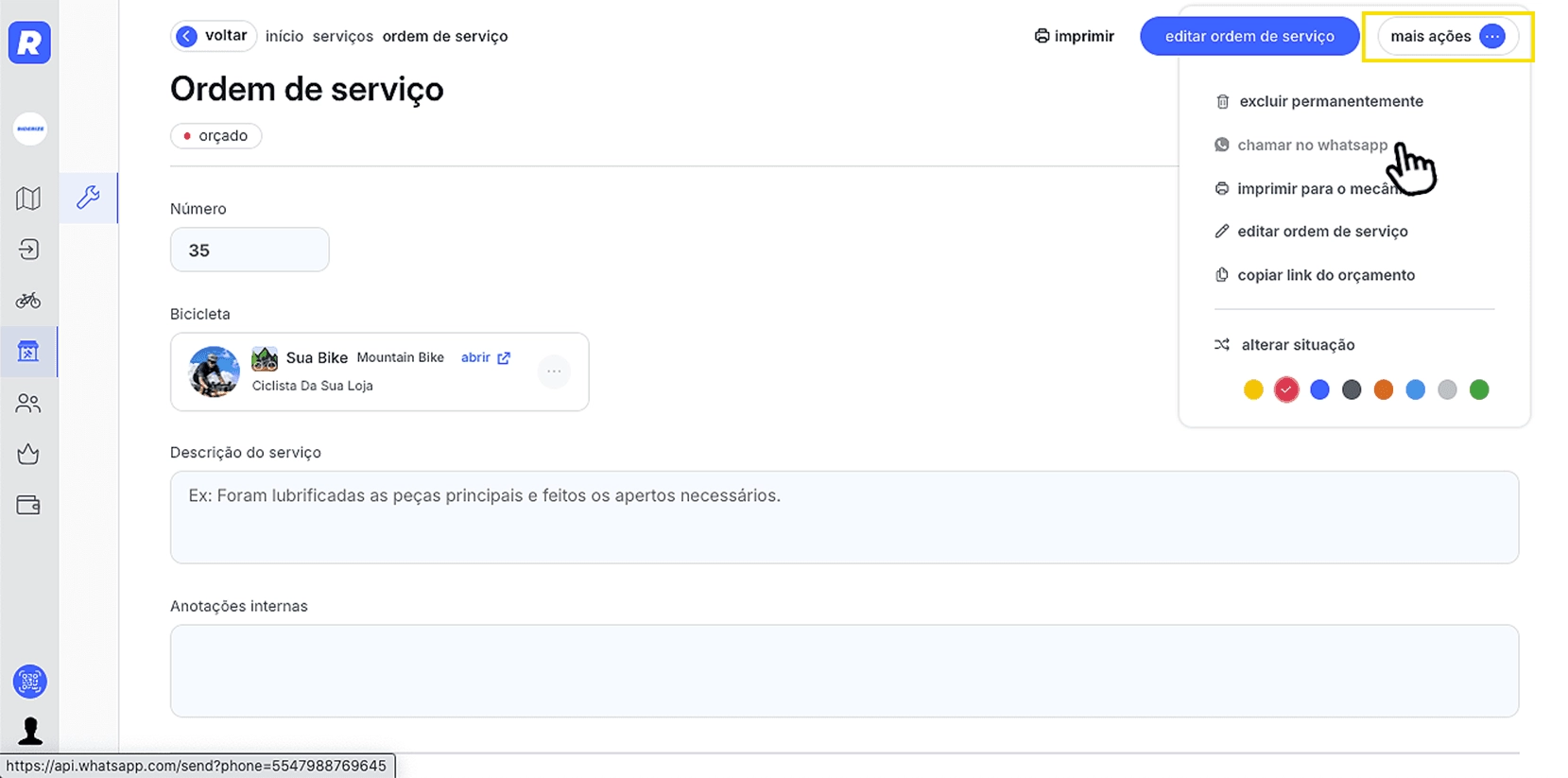
Task: Select the wrench services icon
Action: (x=88, y=198)
